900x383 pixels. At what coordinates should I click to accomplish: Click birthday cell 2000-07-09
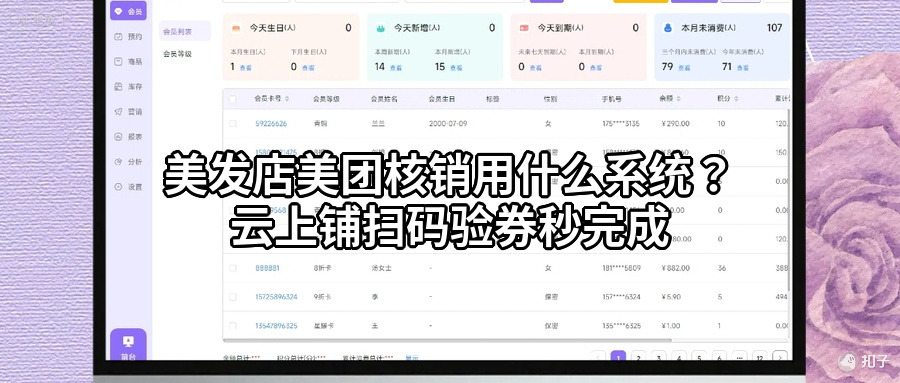coord(448,123)
